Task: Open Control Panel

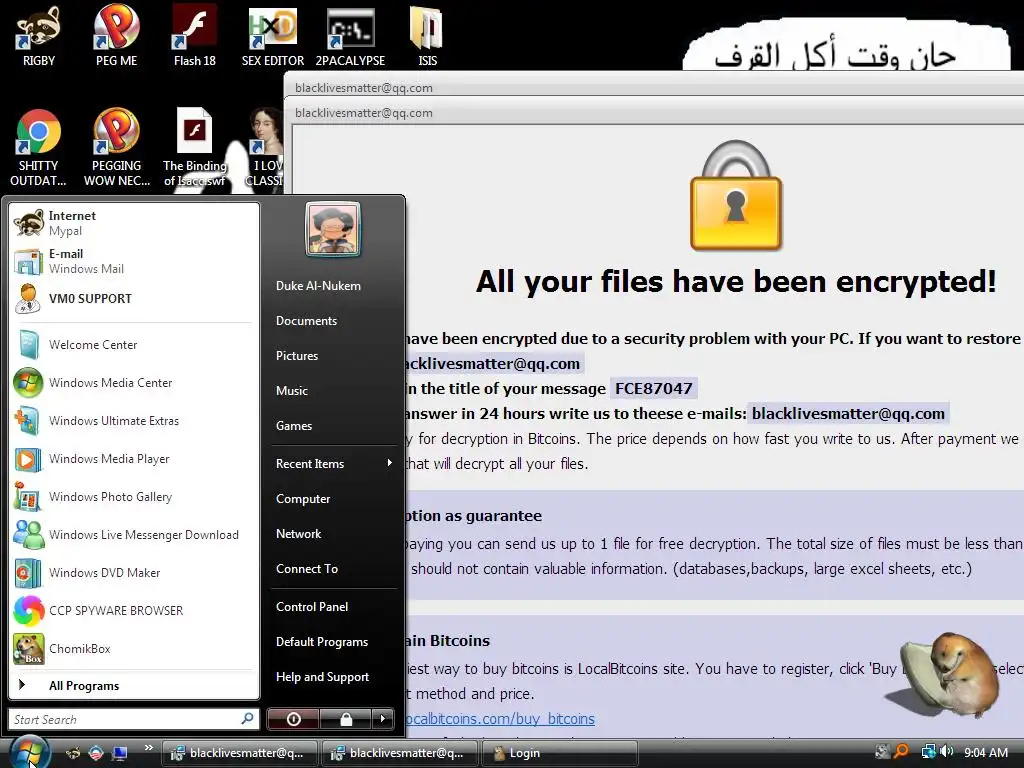Action: 312,607
